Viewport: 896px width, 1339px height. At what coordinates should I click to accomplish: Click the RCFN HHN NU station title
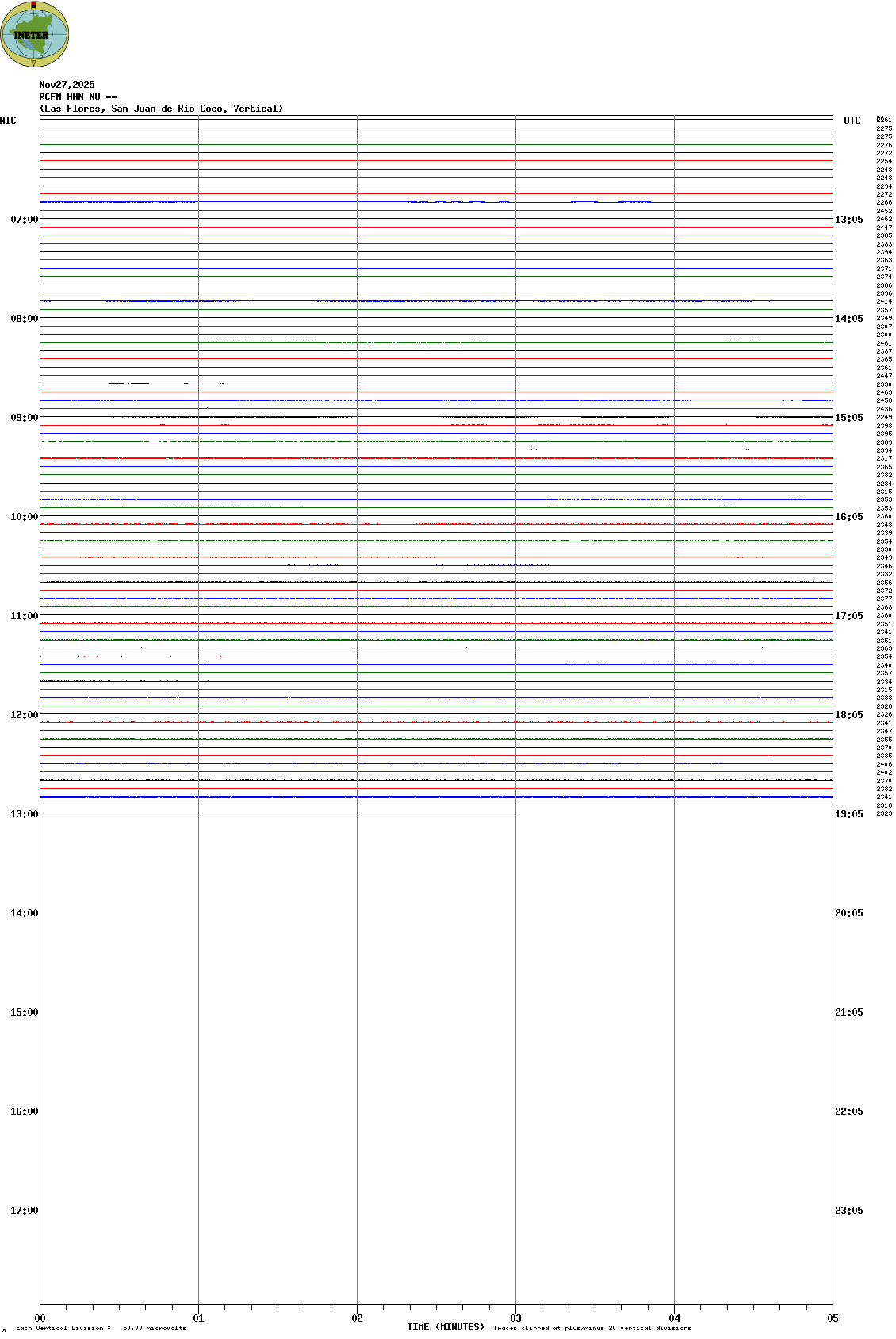(x=78, y=97)
